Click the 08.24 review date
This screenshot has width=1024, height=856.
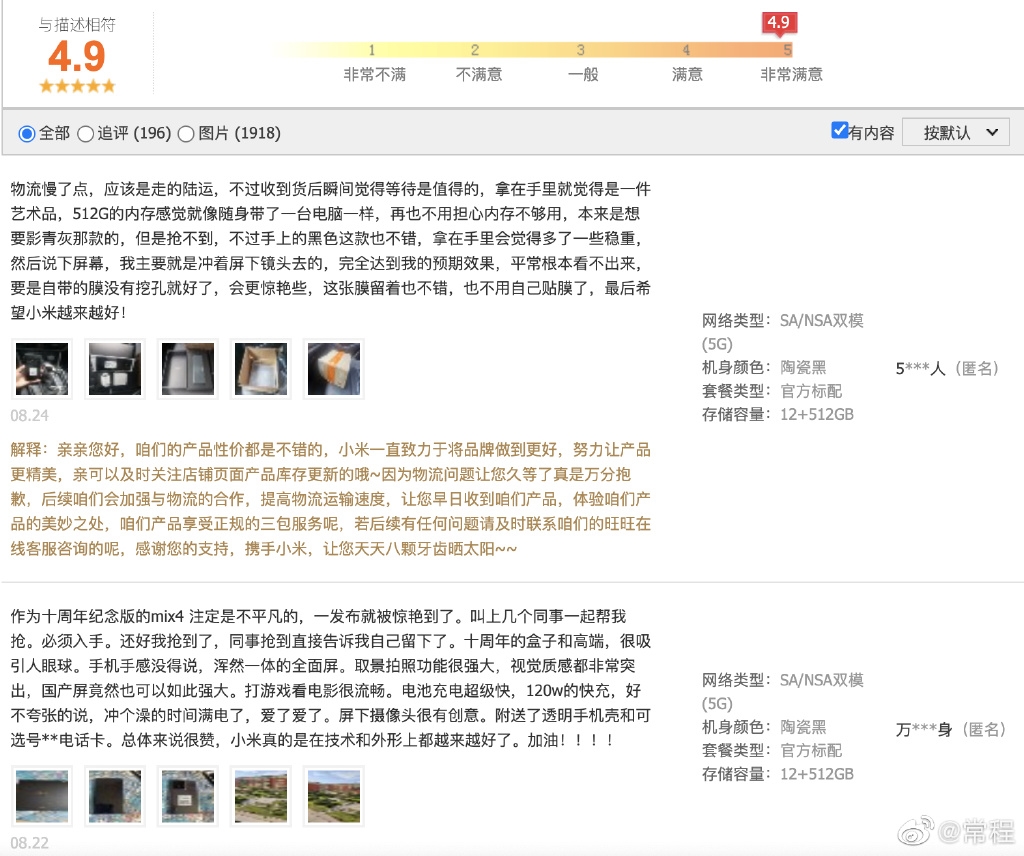click(29, 415)
